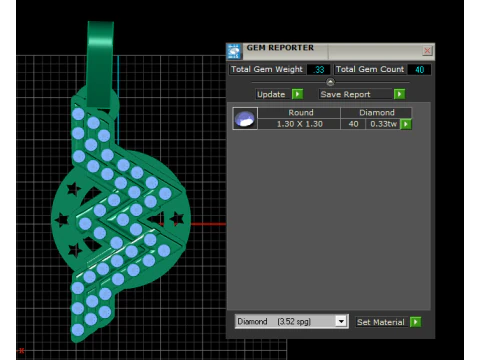Click the 1.30 X 1.30 size cell
The width and height of the screenshot is (480, 360).
299,124
